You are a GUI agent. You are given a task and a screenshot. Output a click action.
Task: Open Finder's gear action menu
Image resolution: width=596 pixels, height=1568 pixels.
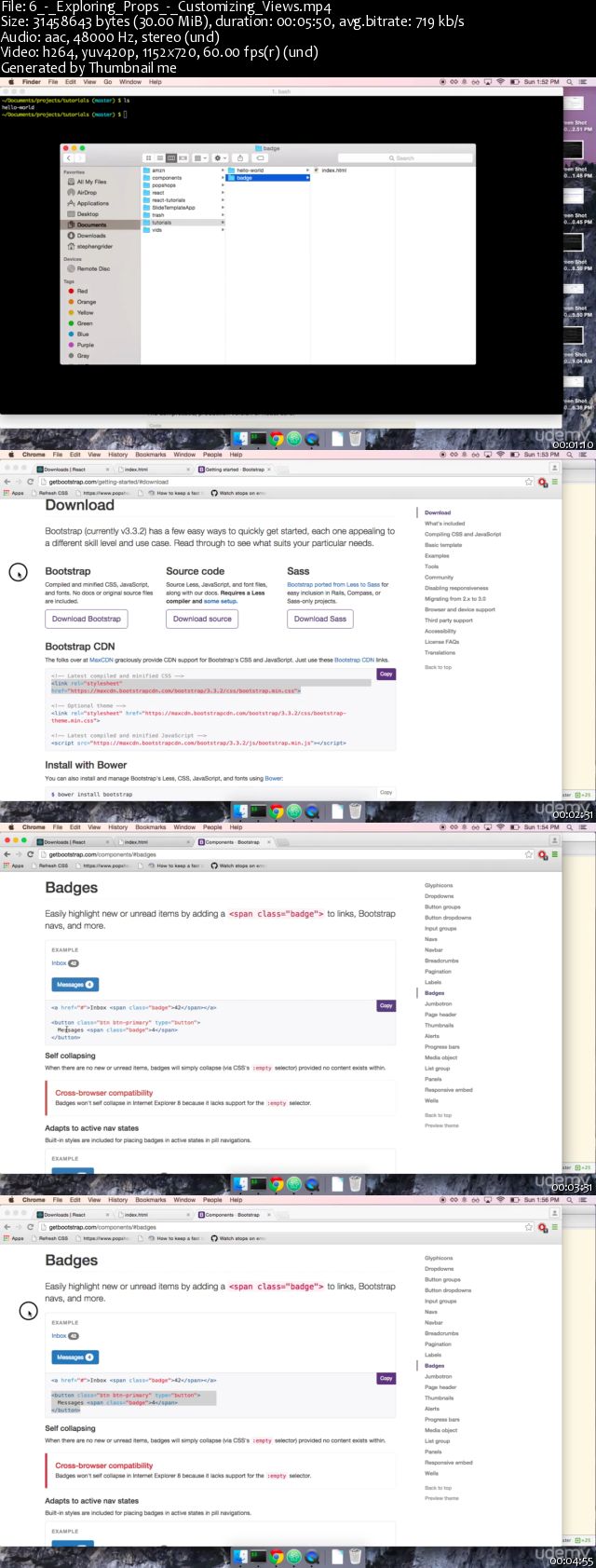222,157
